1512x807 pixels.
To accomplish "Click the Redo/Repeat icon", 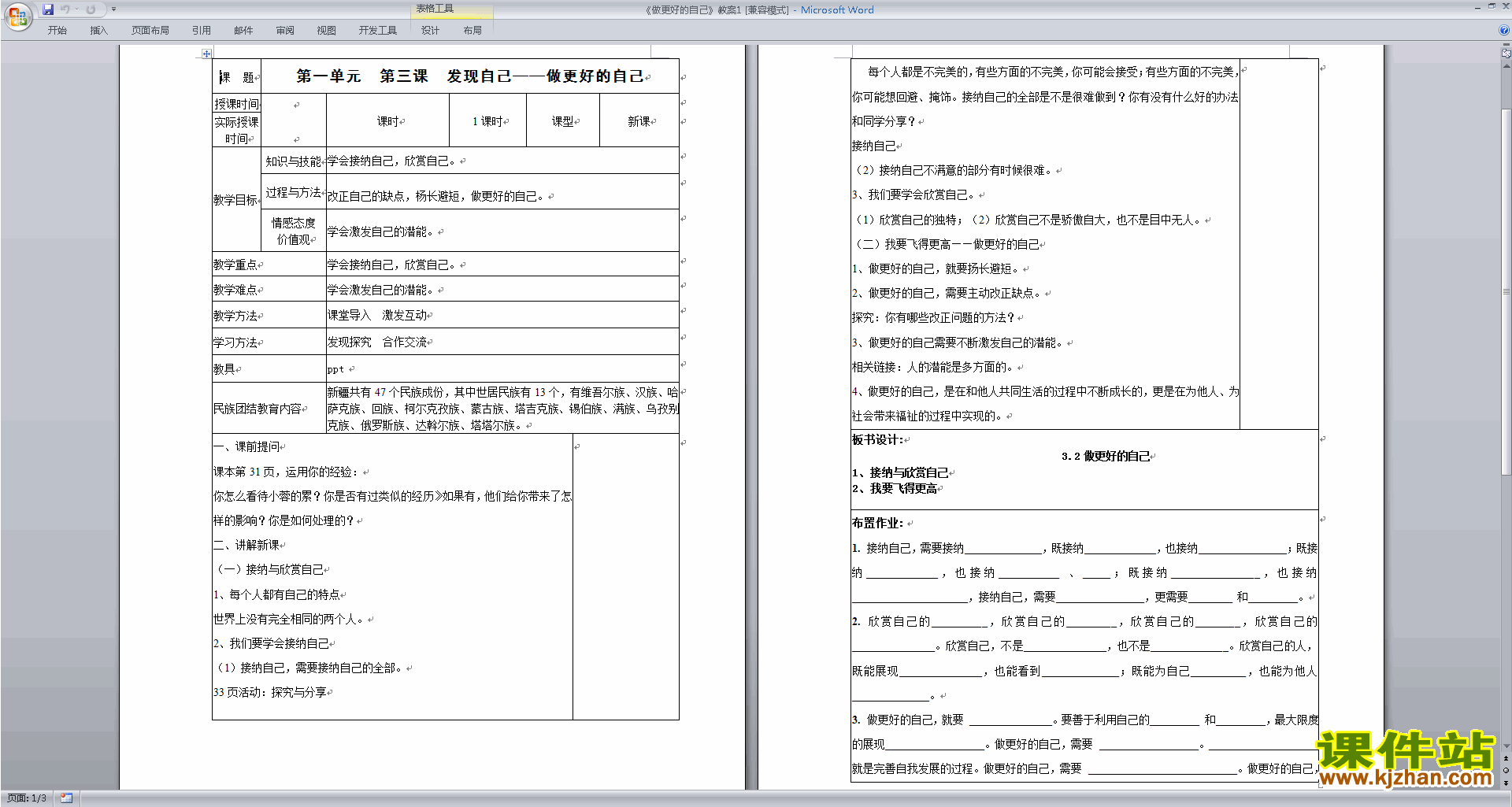I will coord(91,9).
